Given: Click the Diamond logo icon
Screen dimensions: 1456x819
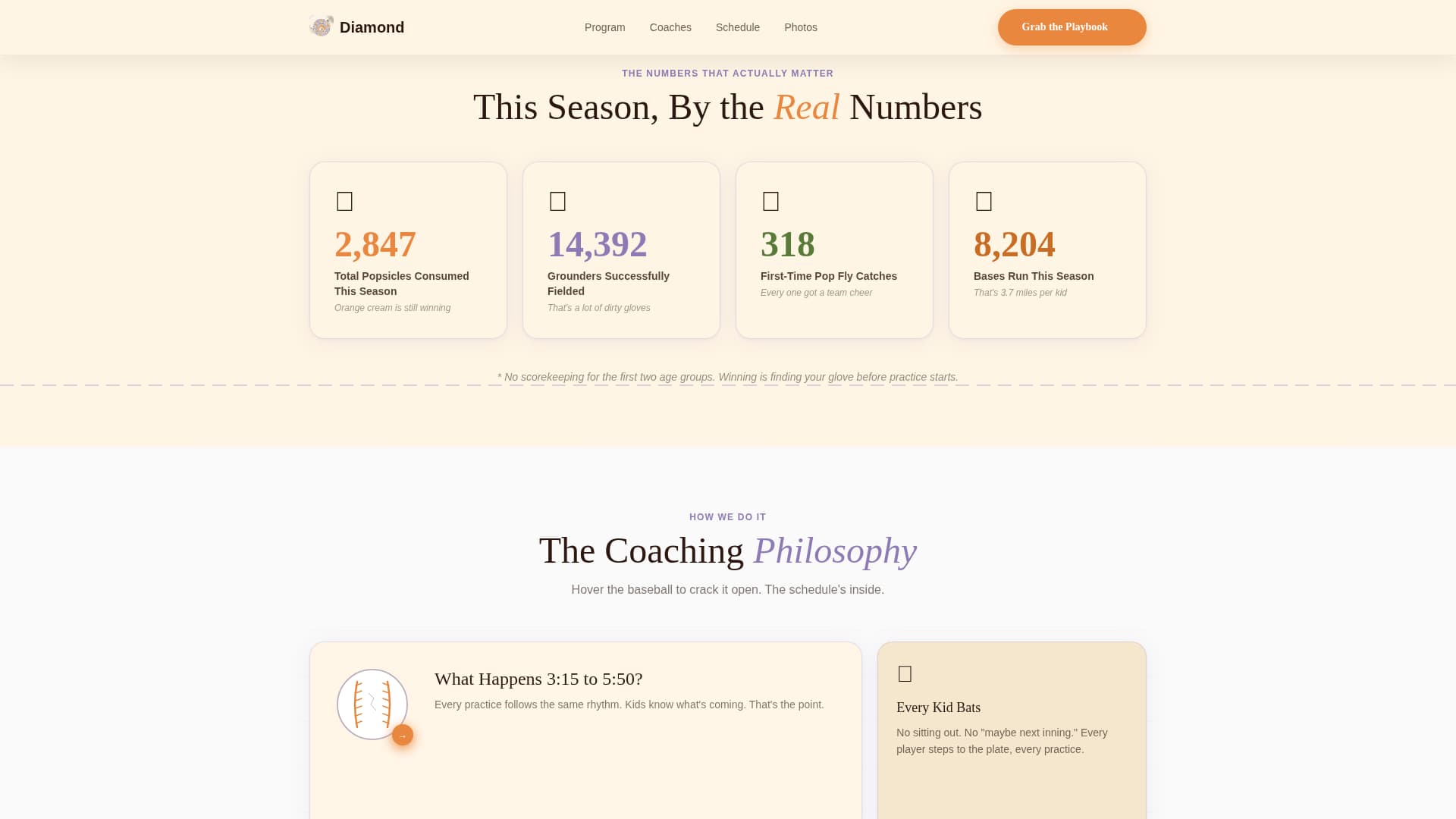Looking at the screenshot, I should (x=322, y=27).
